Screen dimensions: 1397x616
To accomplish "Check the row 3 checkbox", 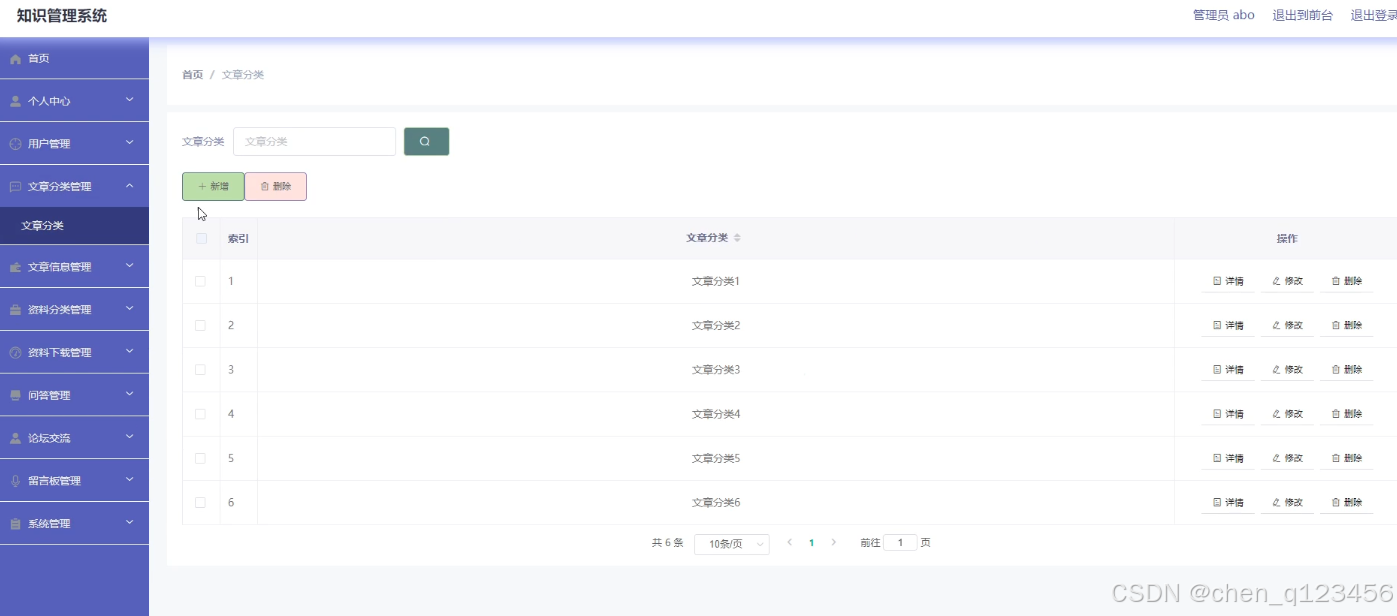I will click(201, 369).
